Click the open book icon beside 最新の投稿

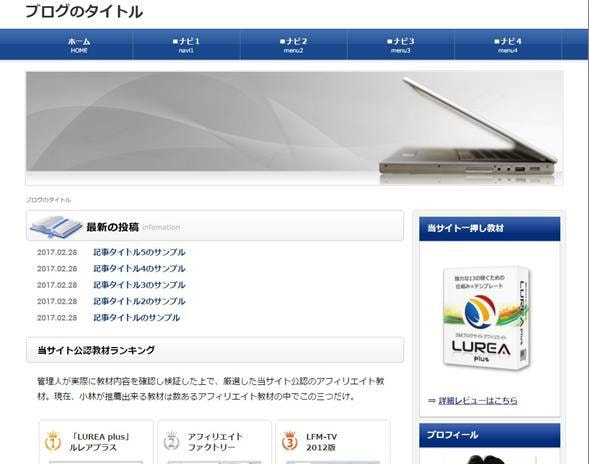56,227
